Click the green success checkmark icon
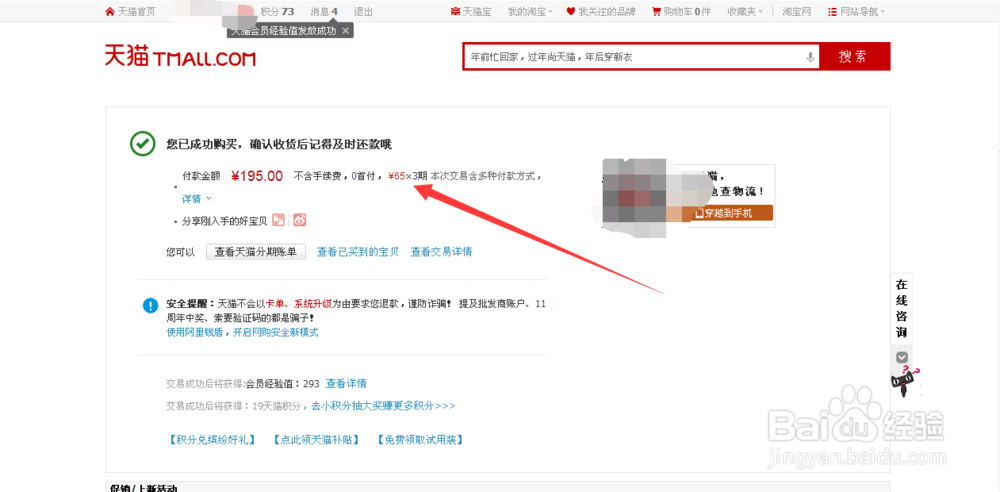1000x492 pixels. pos(142,144)
